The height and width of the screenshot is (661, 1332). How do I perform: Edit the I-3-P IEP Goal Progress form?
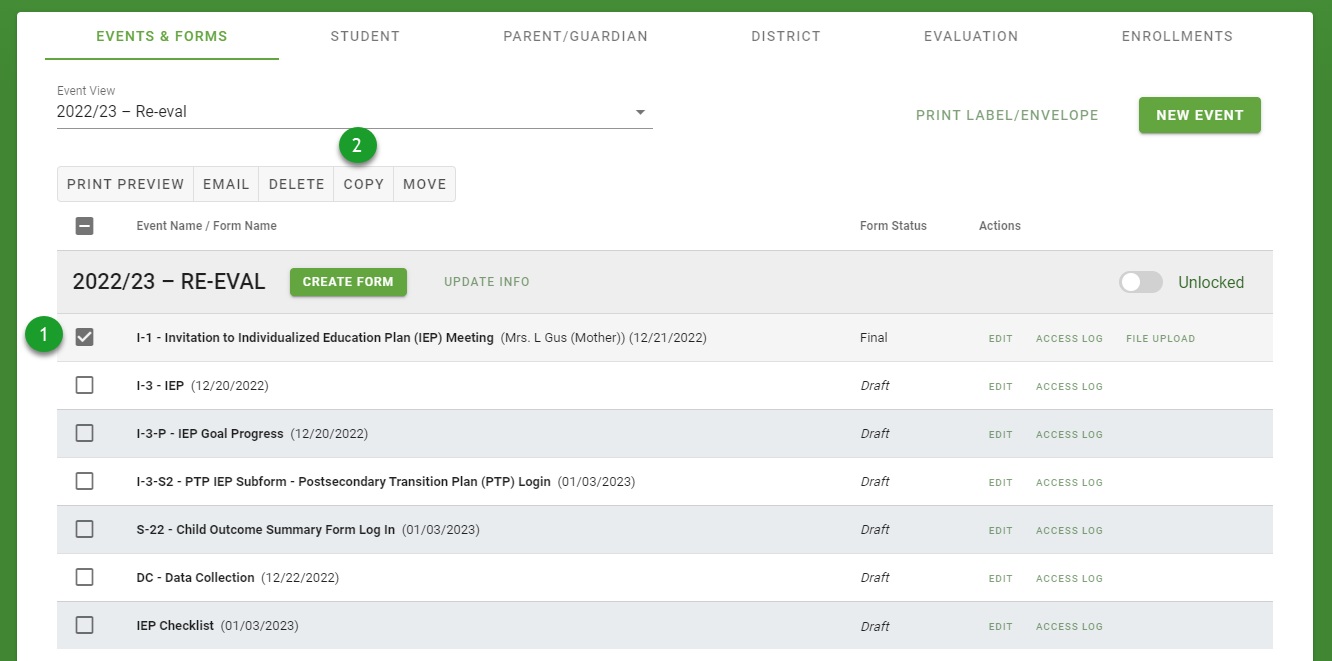[x=1001, y=435]
